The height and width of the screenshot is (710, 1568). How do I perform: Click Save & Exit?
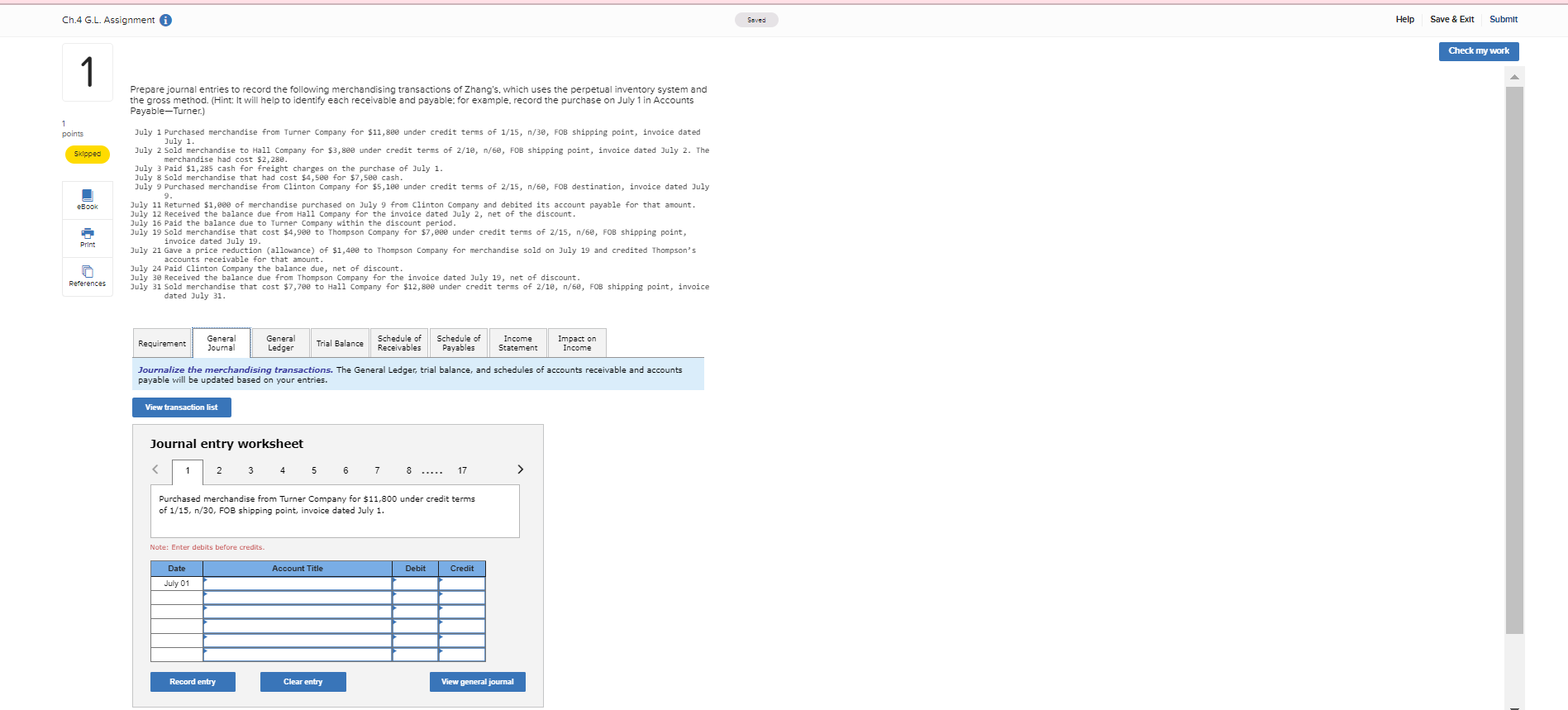(x=1451, y=19)
